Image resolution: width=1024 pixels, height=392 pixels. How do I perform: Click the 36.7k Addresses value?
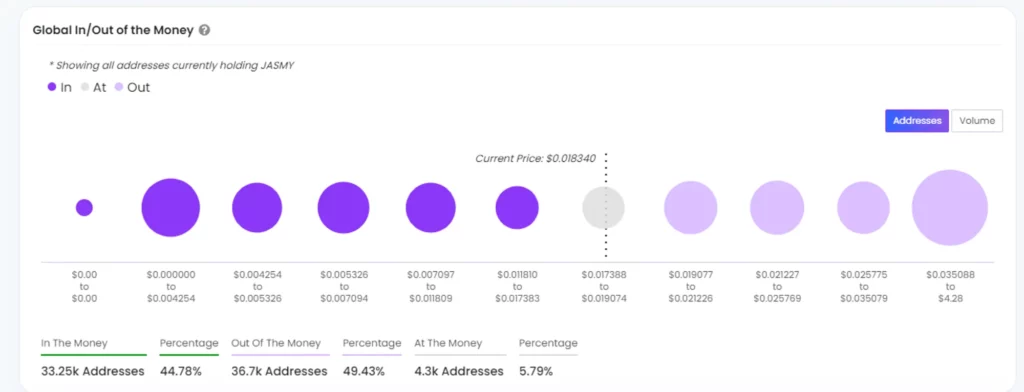click(x=279, y=372)
